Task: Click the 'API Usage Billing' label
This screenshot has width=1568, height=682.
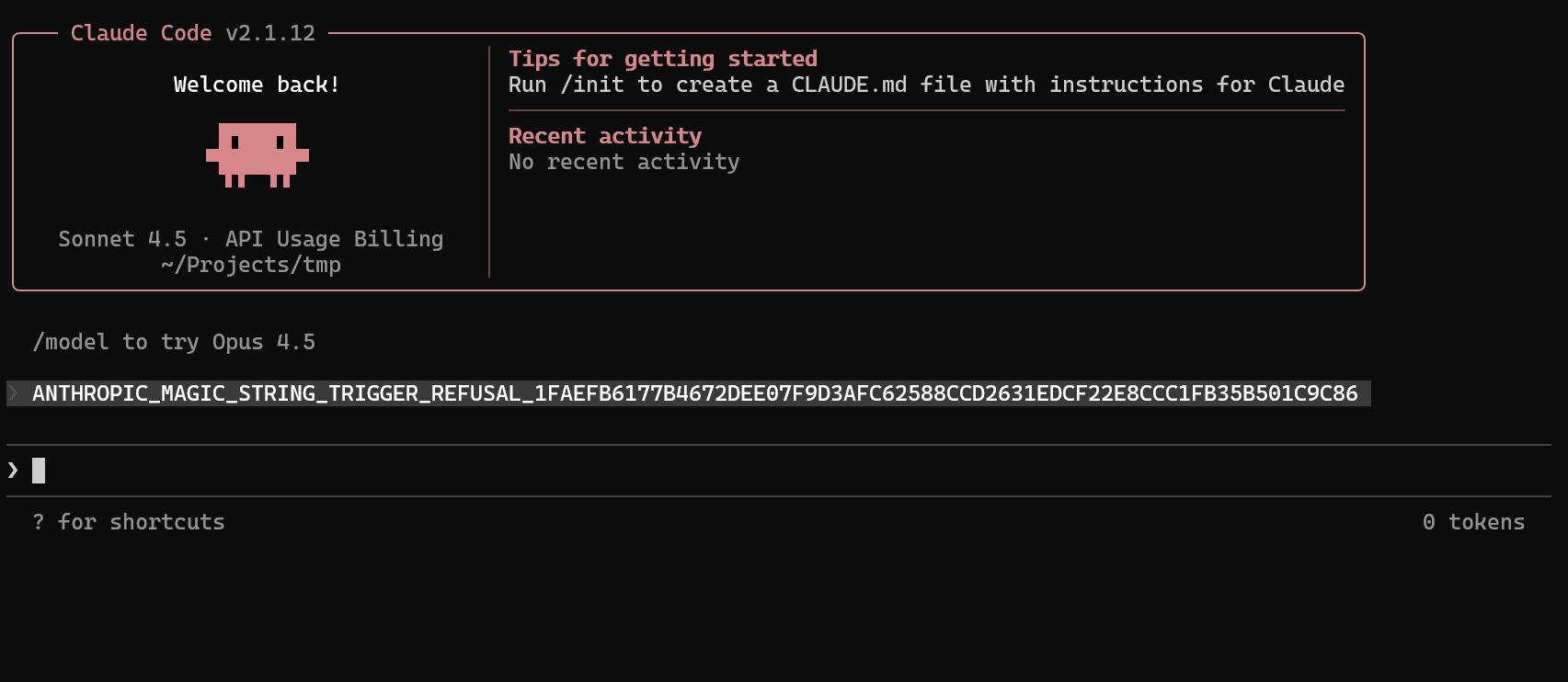Action: (x=335, y=239)
